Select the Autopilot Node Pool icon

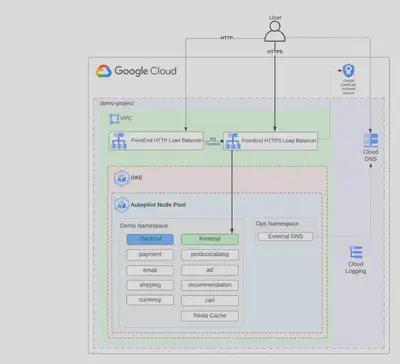pyautogui.click(x=122, y=205)
